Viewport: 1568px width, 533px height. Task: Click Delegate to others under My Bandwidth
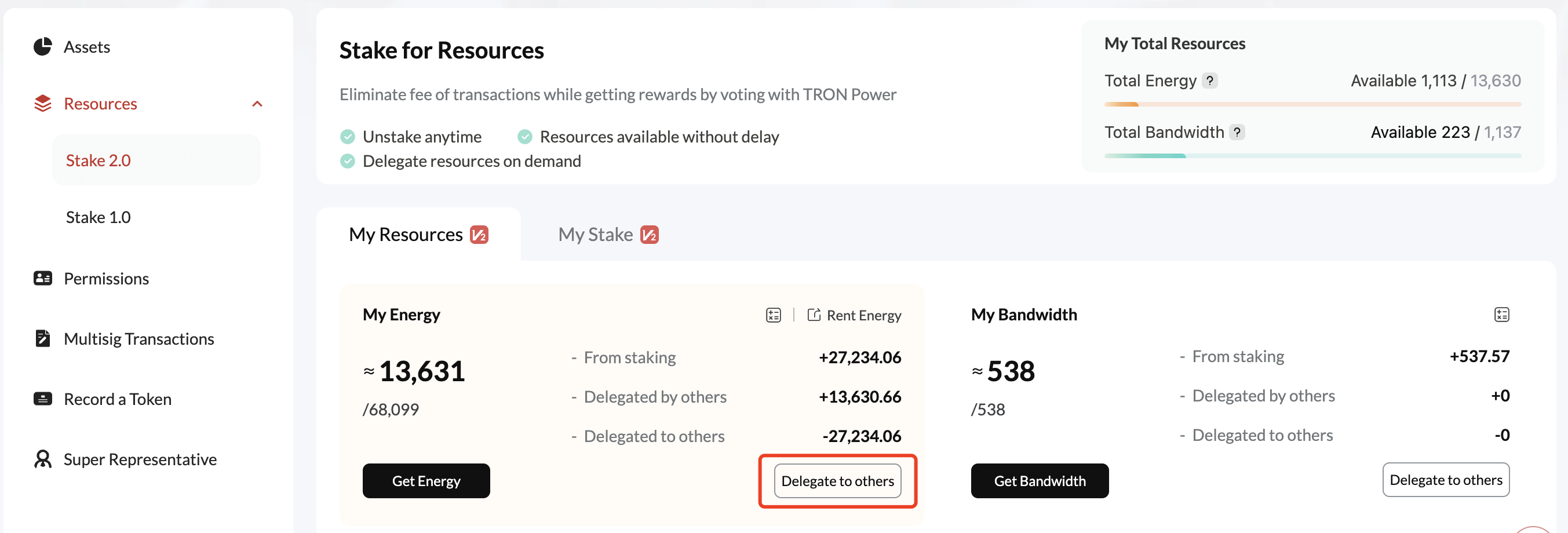coord(1446,480)
